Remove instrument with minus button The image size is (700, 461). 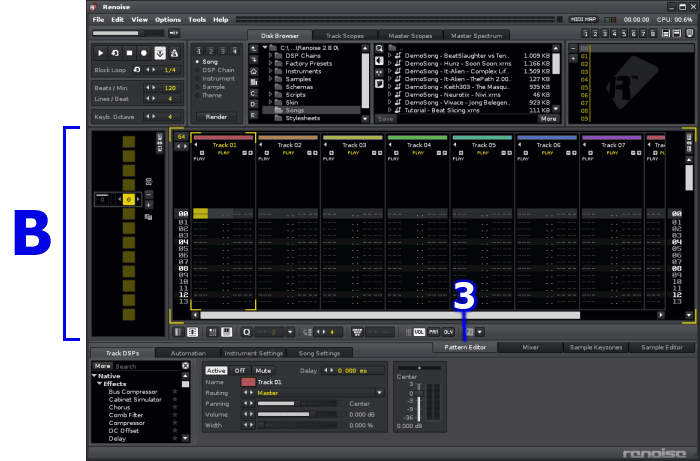pos(573,48)
